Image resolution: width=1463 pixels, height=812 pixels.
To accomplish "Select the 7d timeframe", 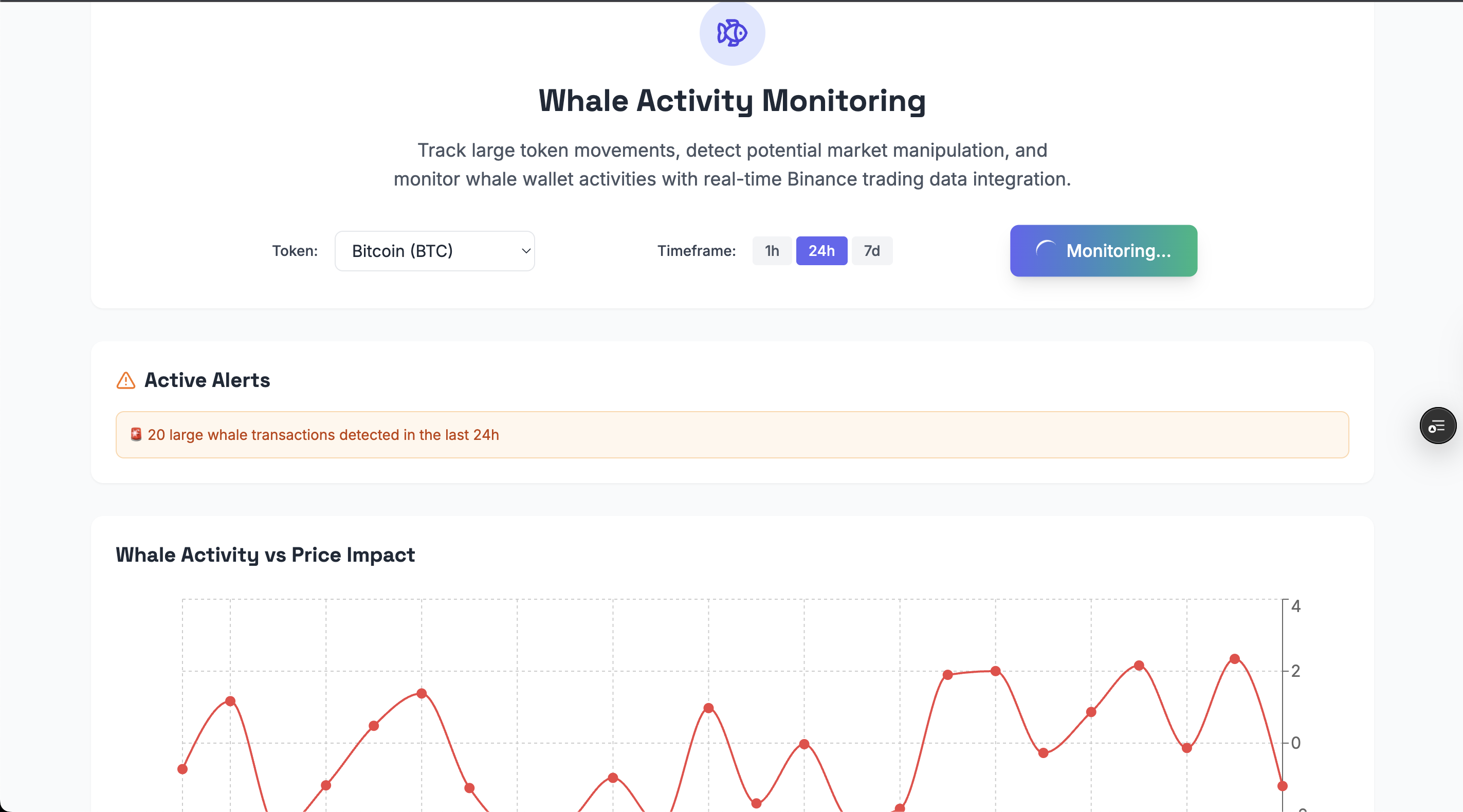I will [871, 250].
